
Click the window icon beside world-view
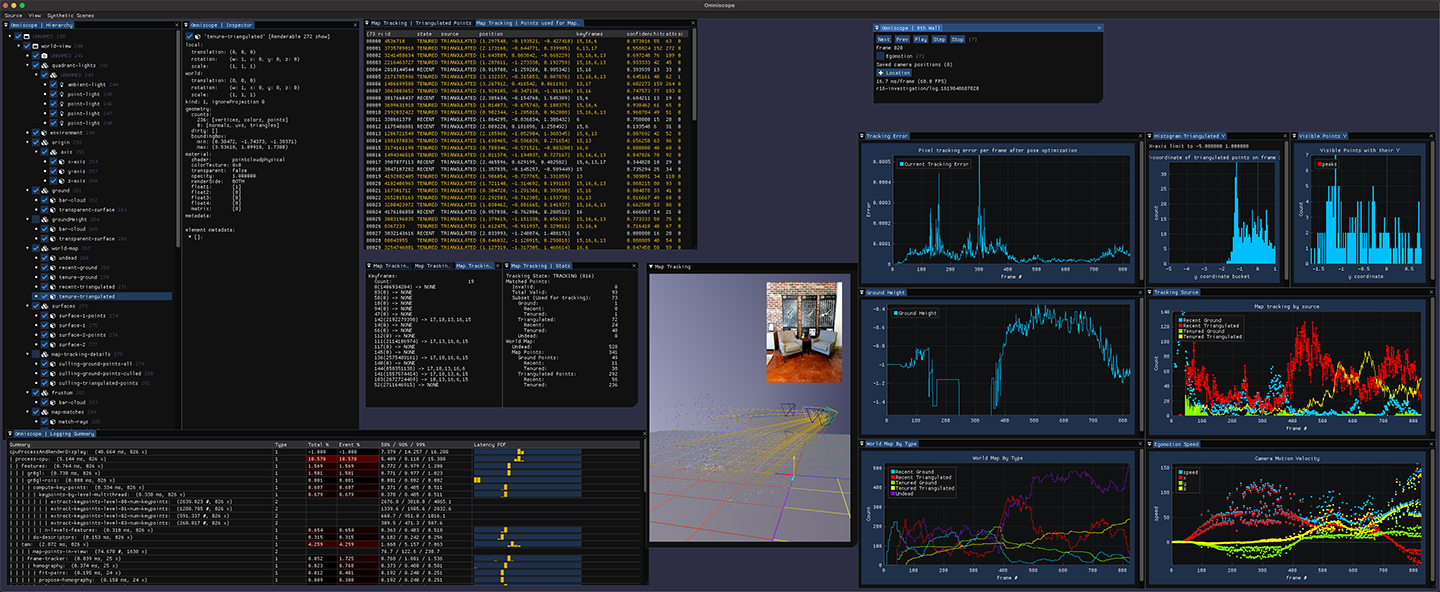35,46
